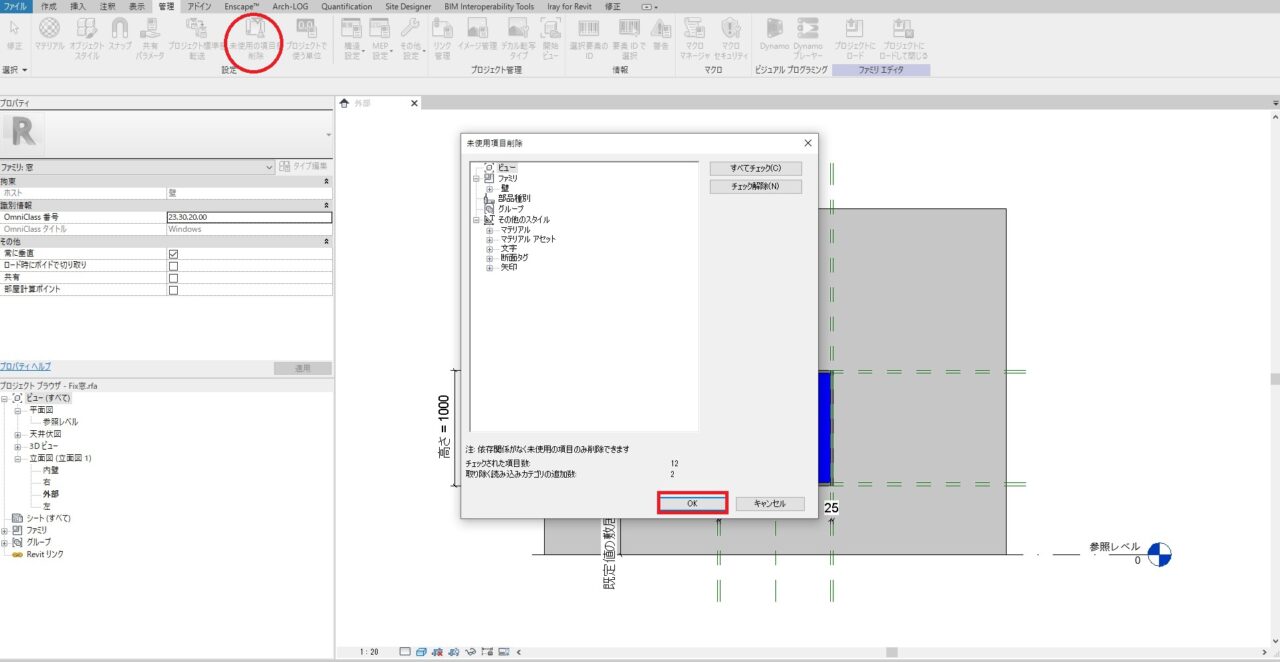The height and width of the screenshot is (662, 1280).
Task: Click the OmniClass 番号 value field
Action: (x=248, y=217)
